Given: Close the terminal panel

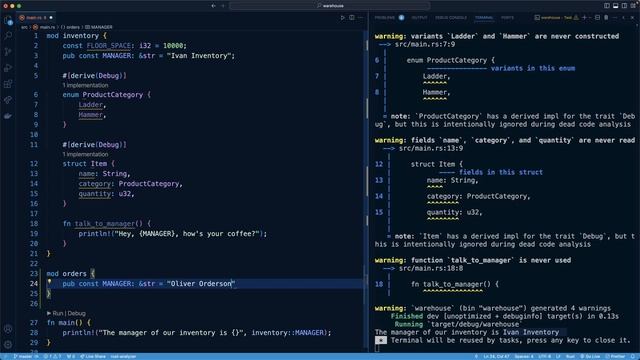Looking at the screenshot, I should 633,18.
